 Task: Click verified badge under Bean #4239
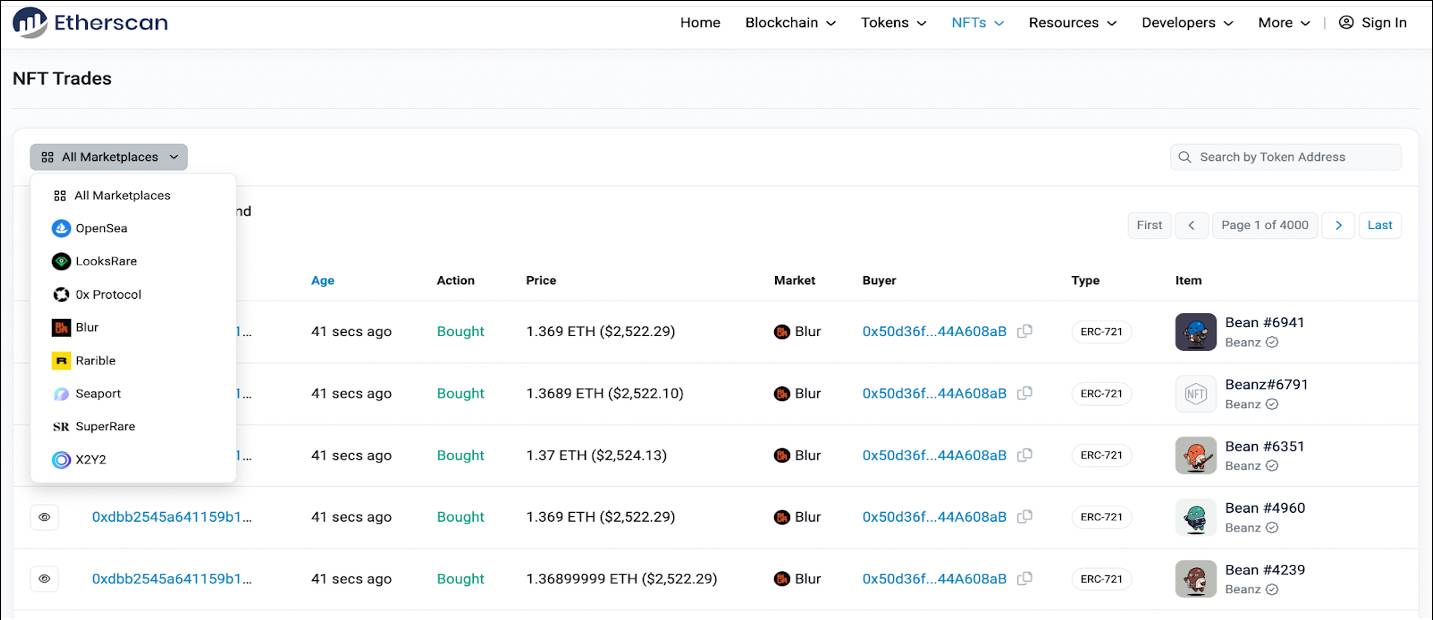(1272, 589)
